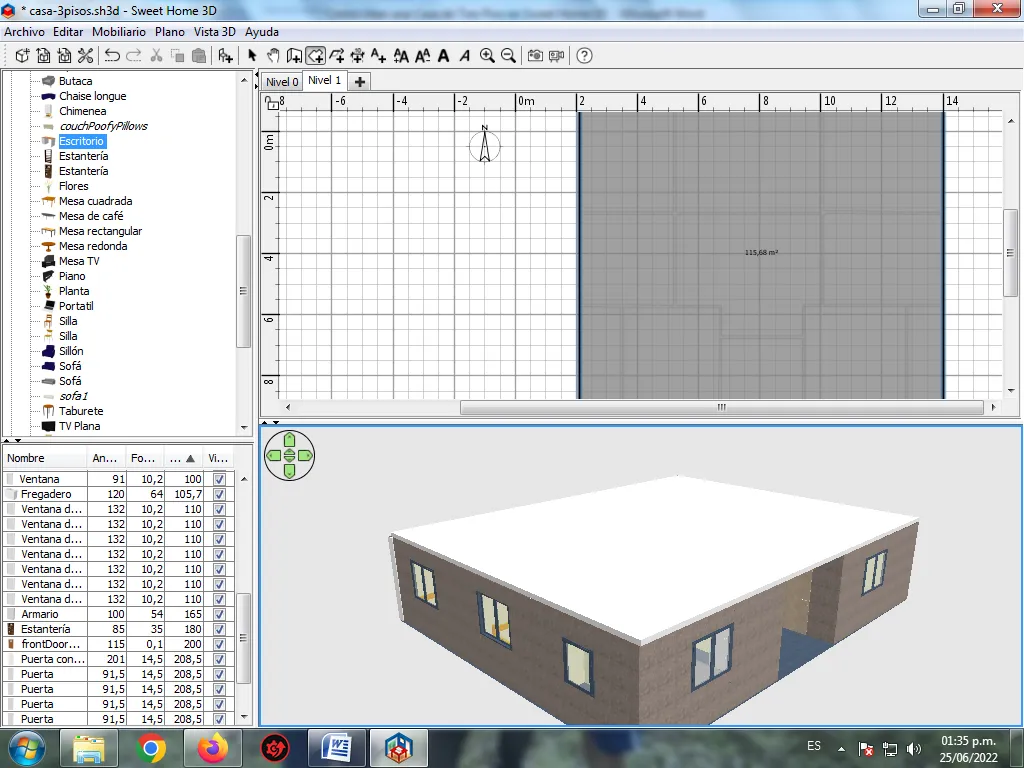Toggle visibility checkbox for Puerta con row
Viewport: 1024px width, 768px height.
pyautogui.click(x=219, y=660)
